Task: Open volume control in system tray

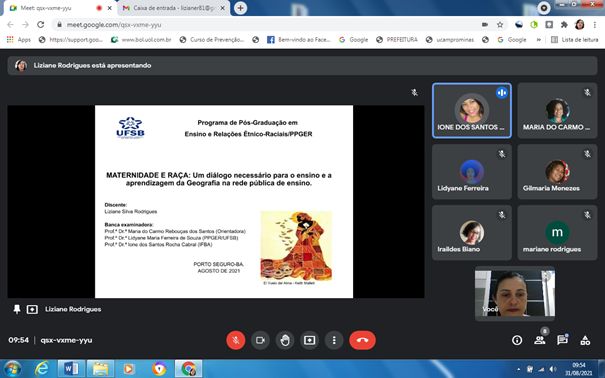Action: (553, 370)
